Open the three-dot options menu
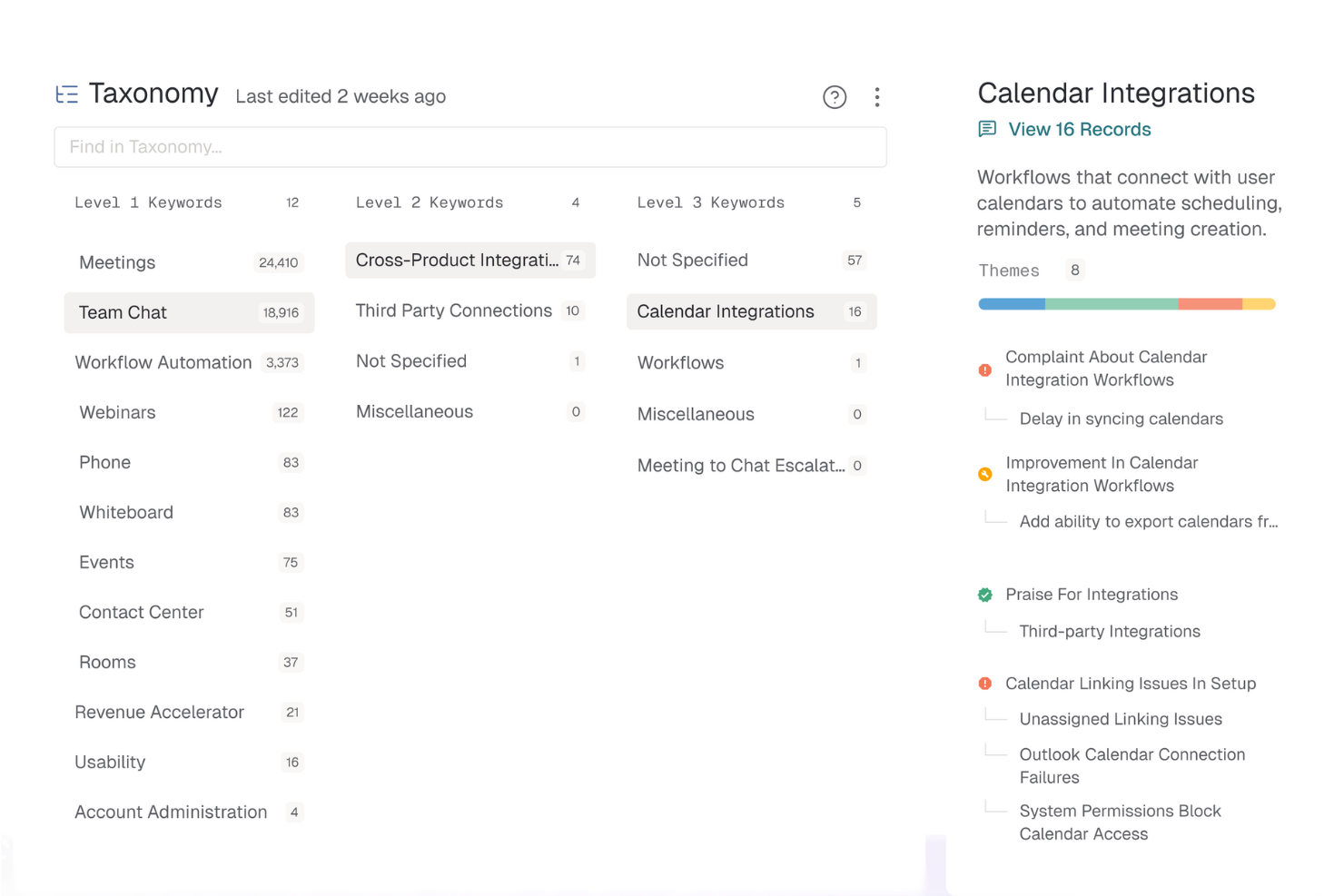 pyautogui.click(x=877, y=96)
